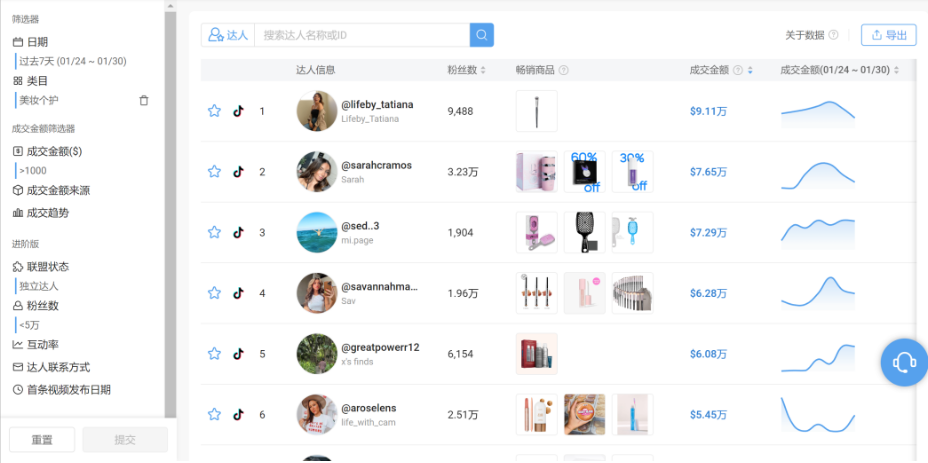Viewport: 928px width, 463px height.
Task: Expand the 成交金额来源 filter
Action: (x=57, y=191)
